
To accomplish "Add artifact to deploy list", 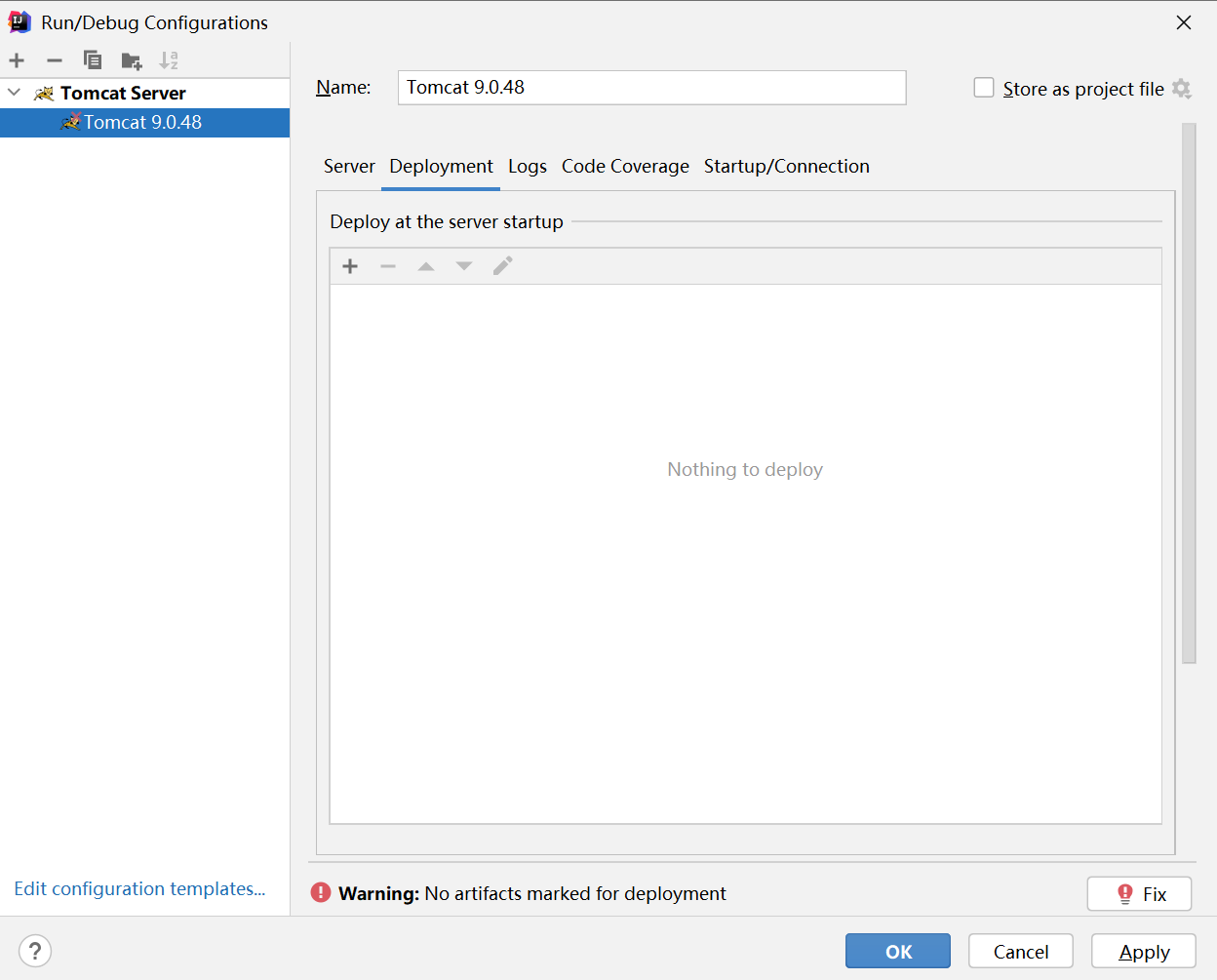I will point(350,266).
